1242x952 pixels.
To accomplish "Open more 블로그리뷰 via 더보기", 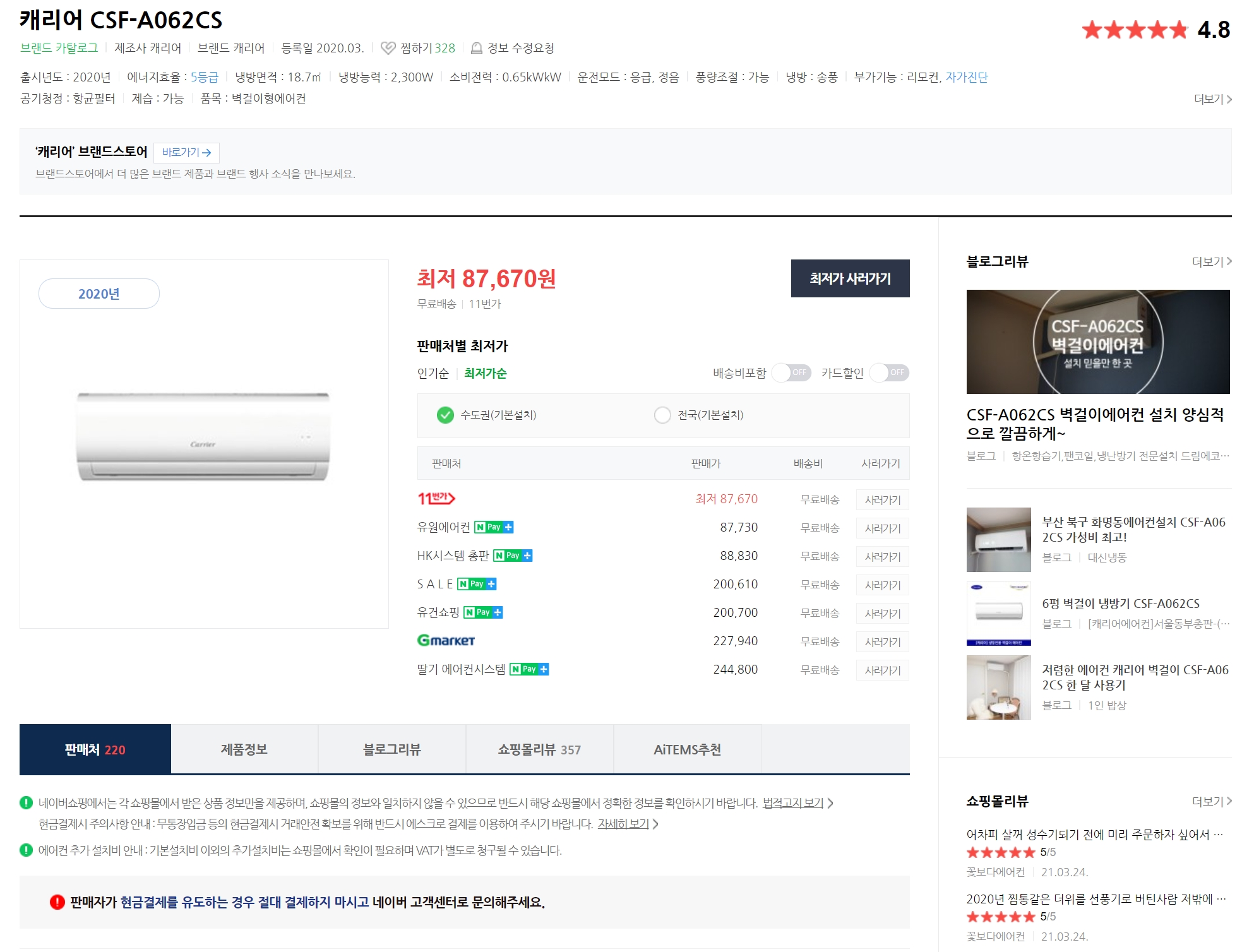I will pyautogui.click(x=1211, y=261).
